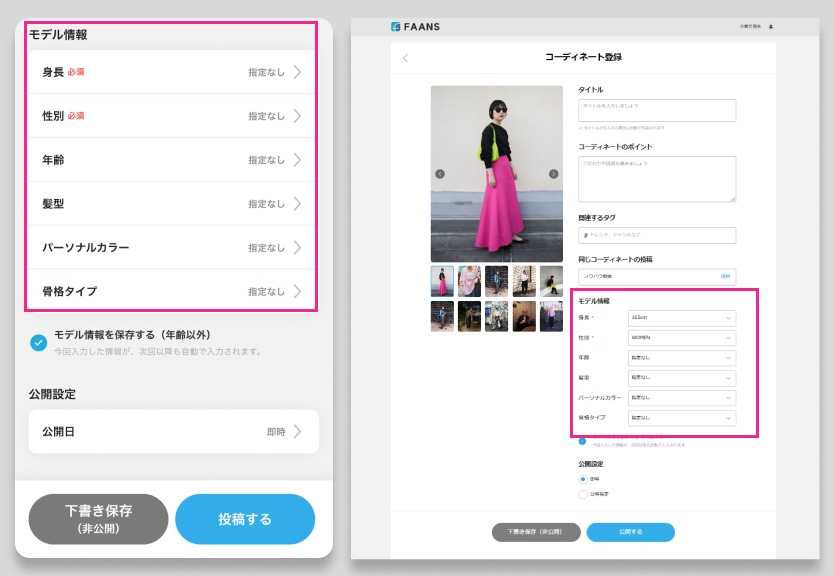The height and width of the screenshot is (576, 834).
Task: Open the パーソナルカラー dropdown in the web form
Action: point(682,398)
